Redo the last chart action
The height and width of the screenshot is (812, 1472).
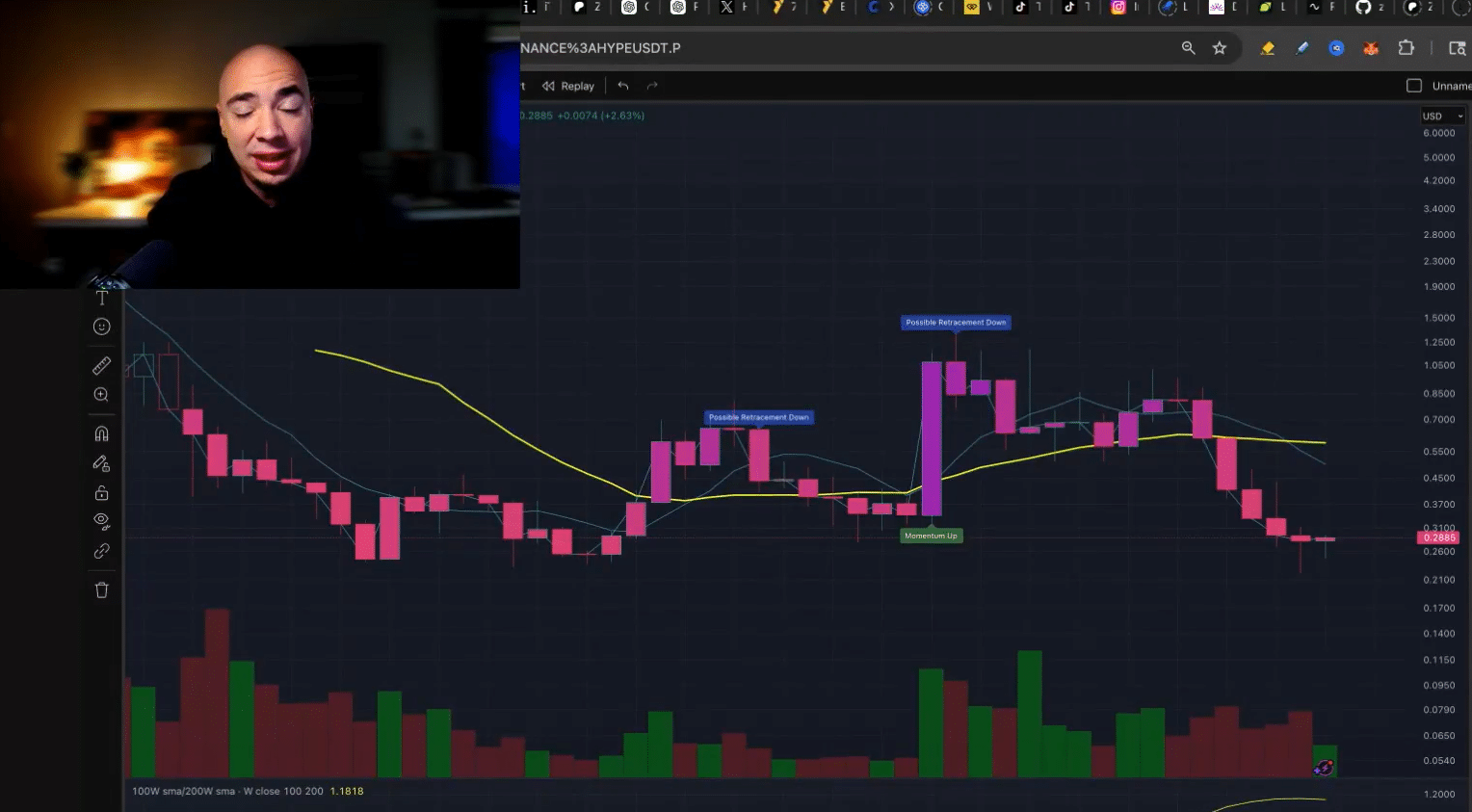pyautogui.click(x=652, y=86)
